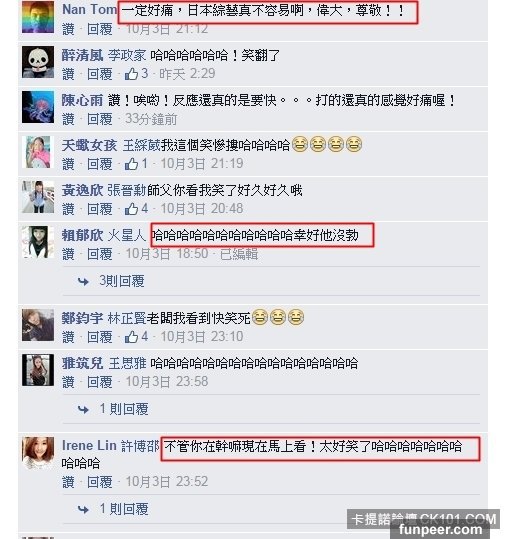
Task: Open Nan Tom's rainbow profile picture
Action: pyautogui.click(x=38, y=17)
